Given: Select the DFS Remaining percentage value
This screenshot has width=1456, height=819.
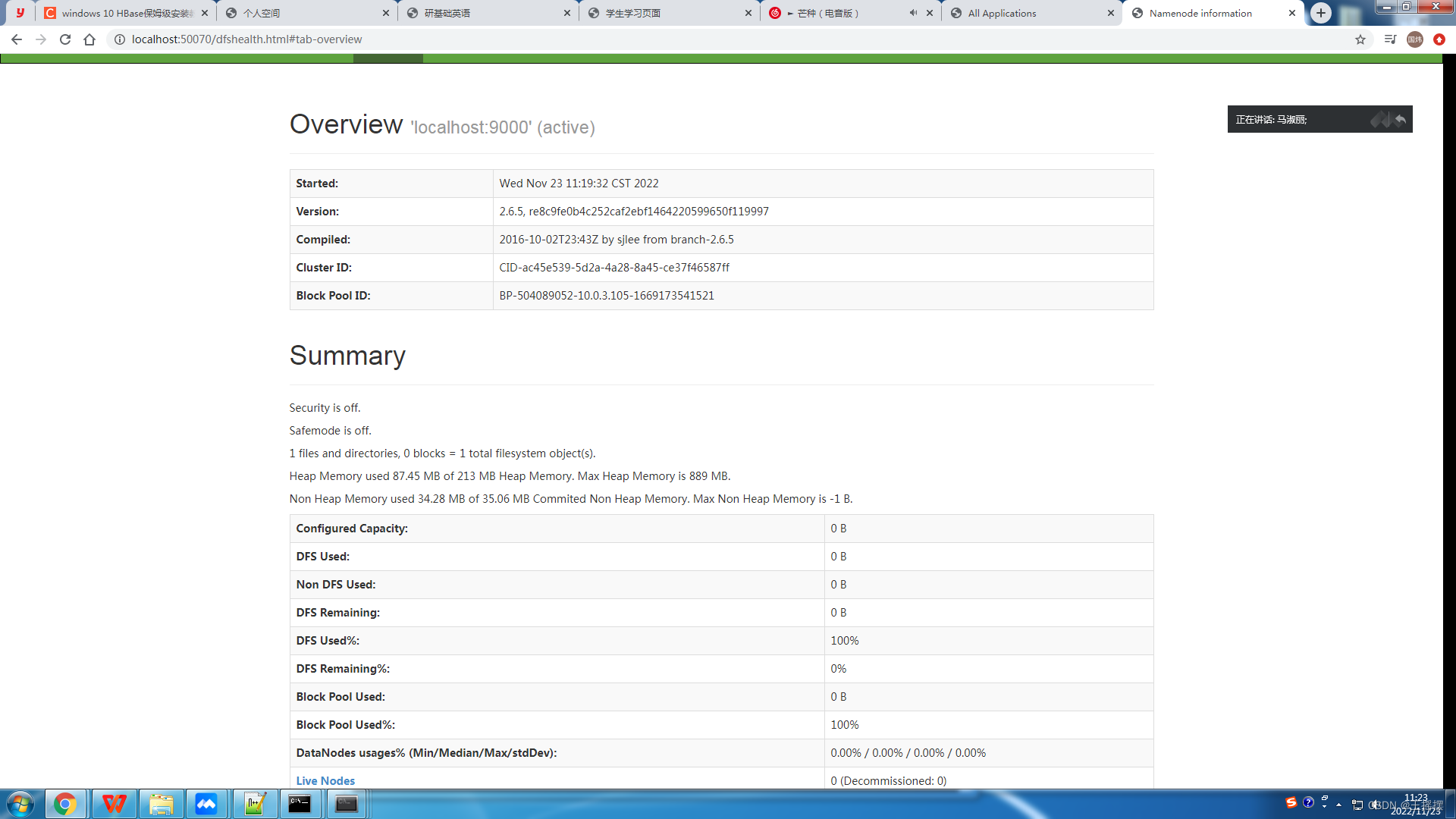Looking at the screenshot, I should coord(837,668).
